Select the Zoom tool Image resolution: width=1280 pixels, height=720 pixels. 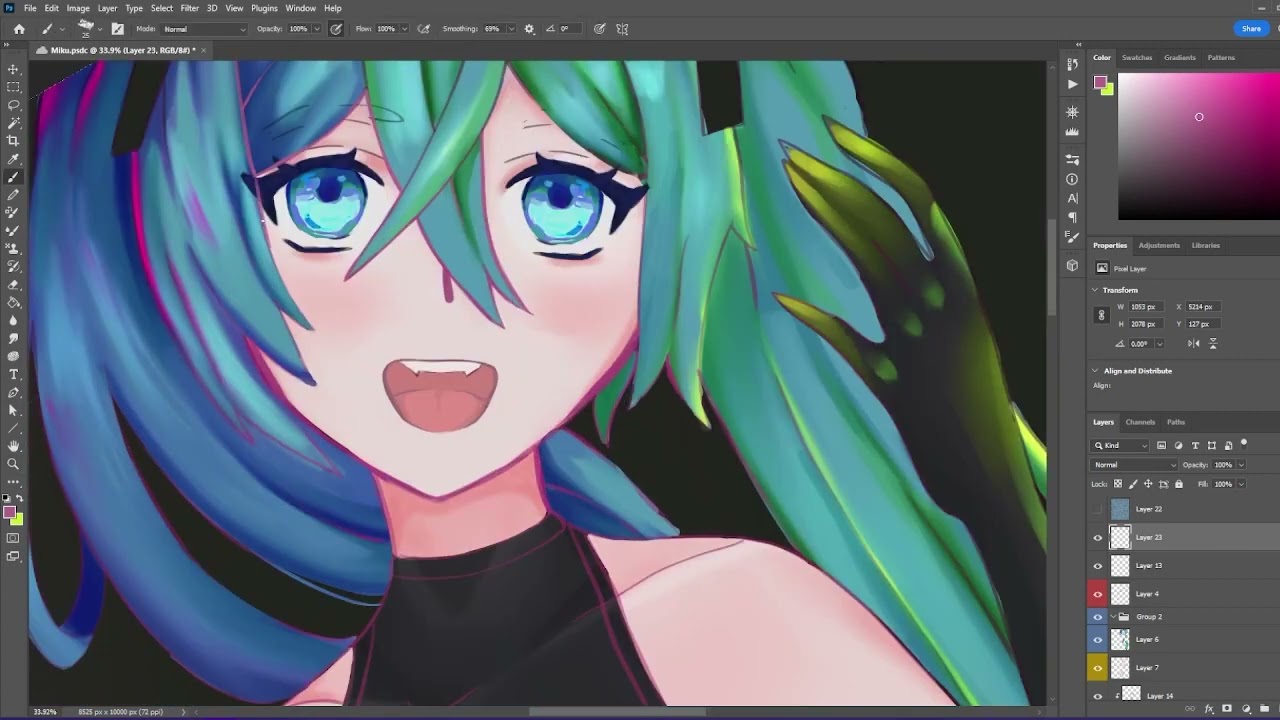(x=13, y=464)
